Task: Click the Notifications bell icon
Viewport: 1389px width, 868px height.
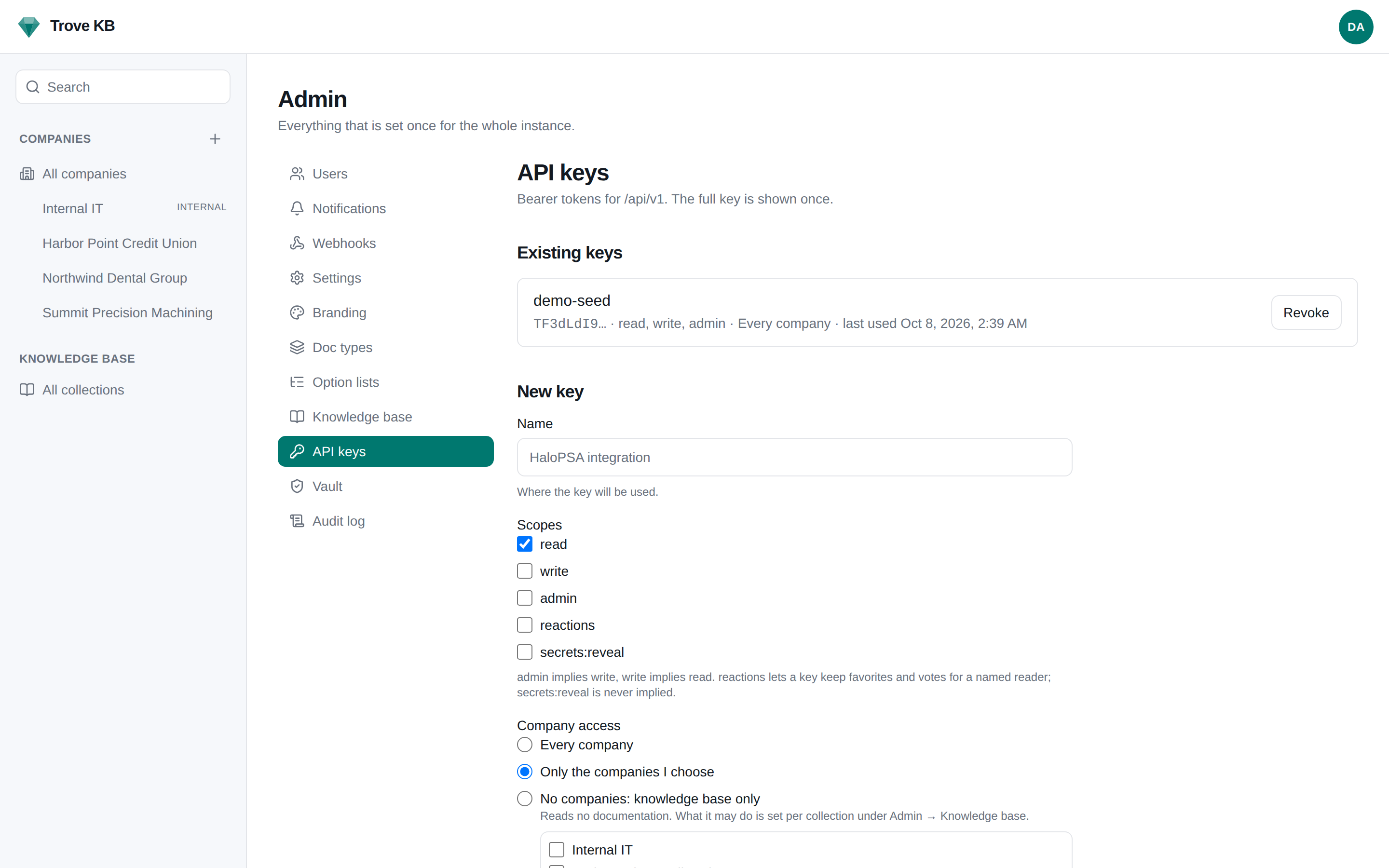Action: coord(297,208)
